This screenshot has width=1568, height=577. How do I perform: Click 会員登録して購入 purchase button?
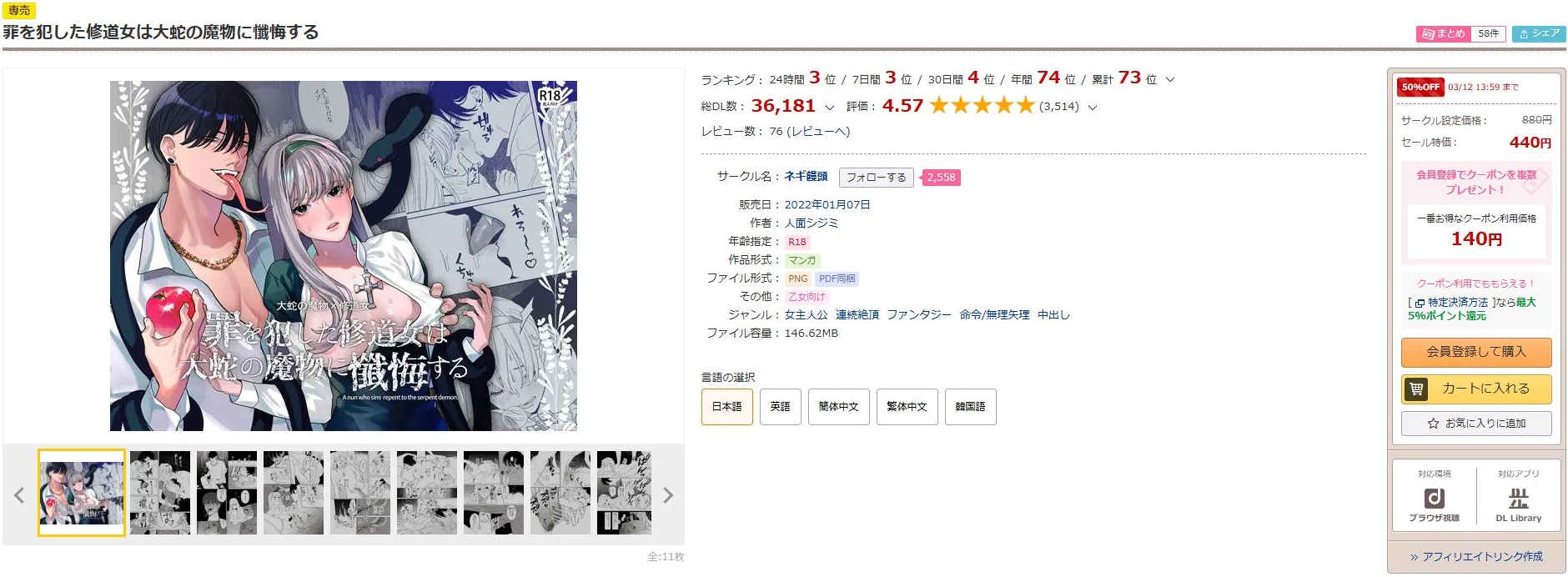1476,352
